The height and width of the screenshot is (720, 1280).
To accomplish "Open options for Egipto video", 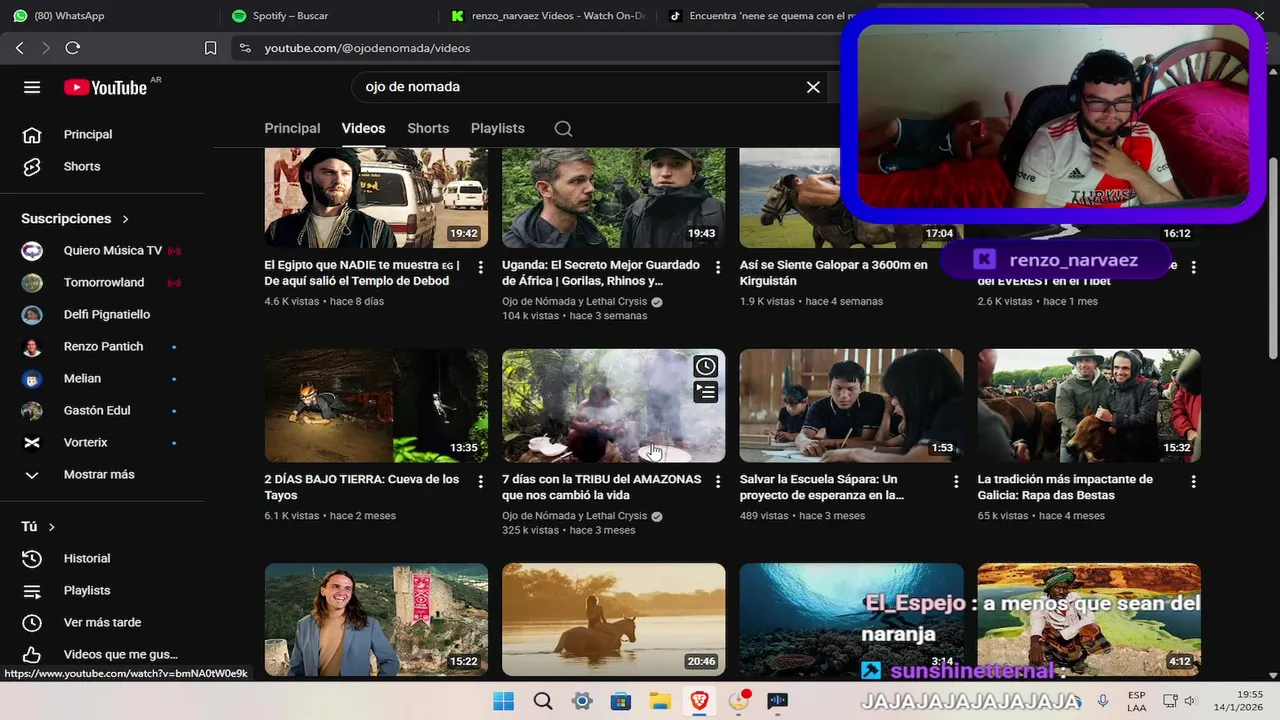I will pos(480,267).
